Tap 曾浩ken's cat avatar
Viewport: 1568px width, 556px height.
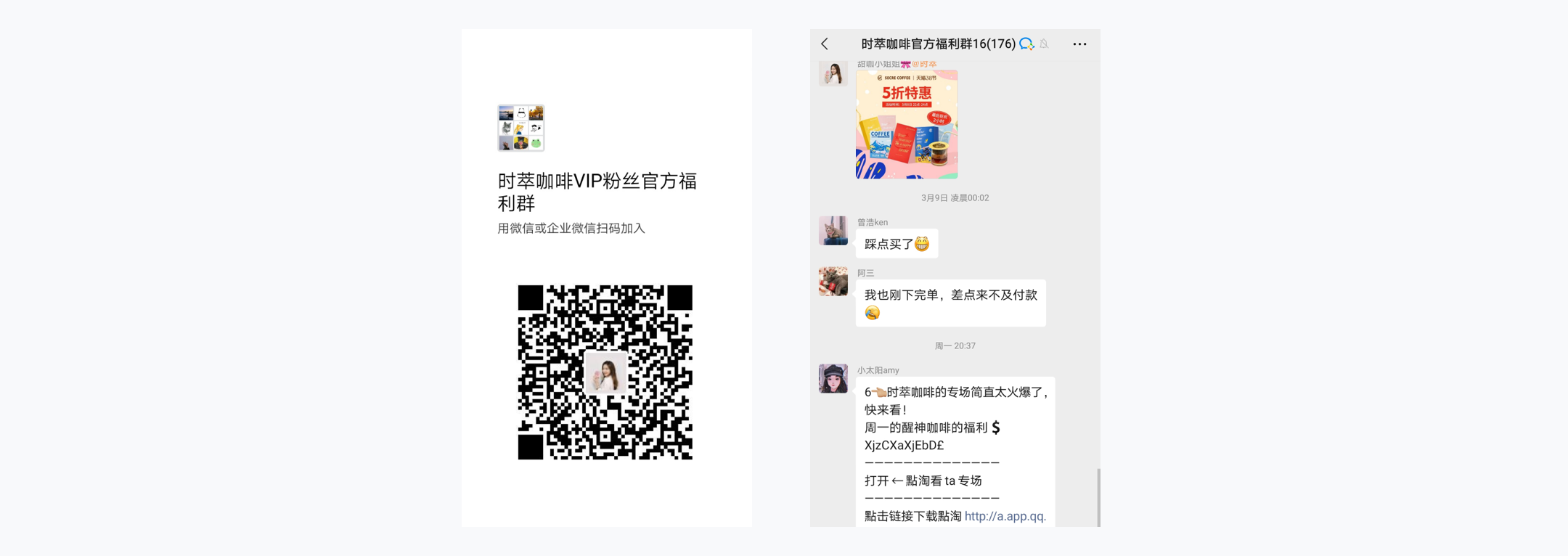pyautogui.click(x=833, y=230)
